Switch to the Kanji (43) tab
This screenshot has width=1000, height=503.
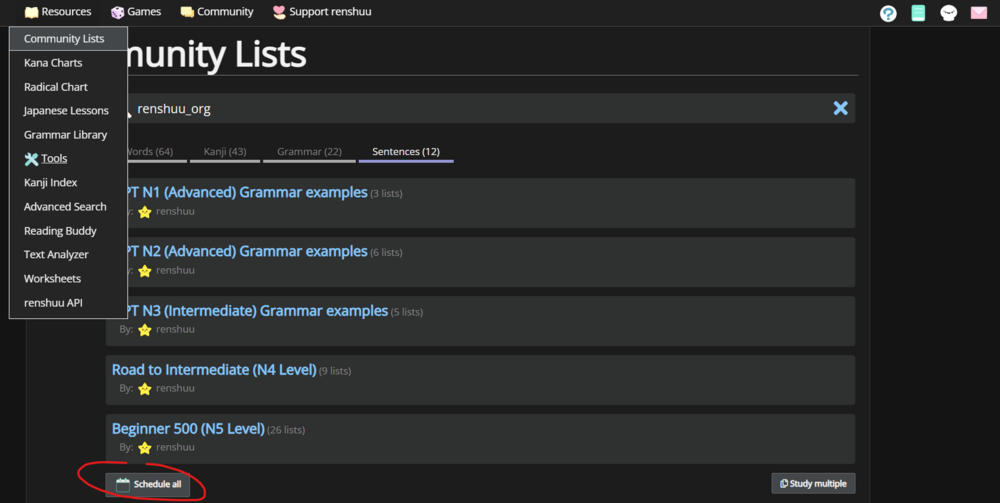224,152
